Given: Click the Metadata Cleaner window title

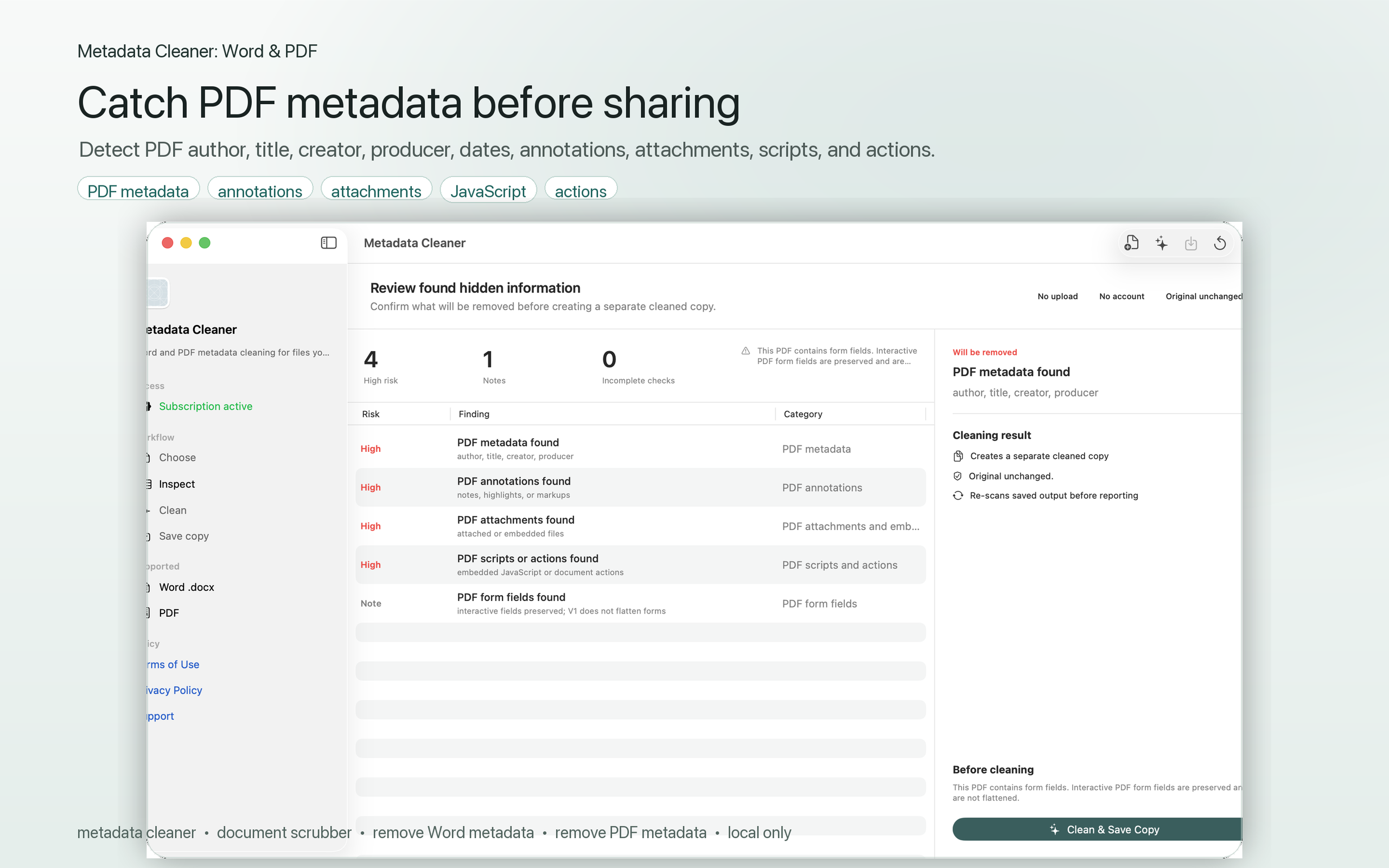Looking at the screenshot, I should [415, 243].
